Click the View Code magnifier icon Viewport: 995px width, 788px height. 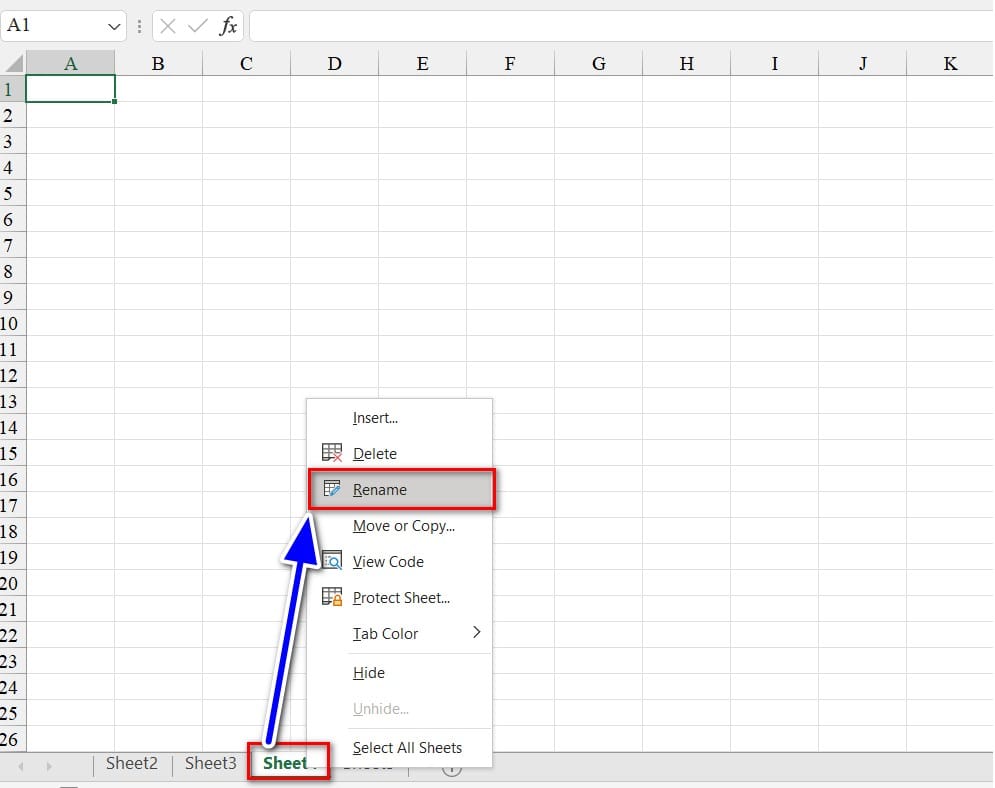(332, 561)
